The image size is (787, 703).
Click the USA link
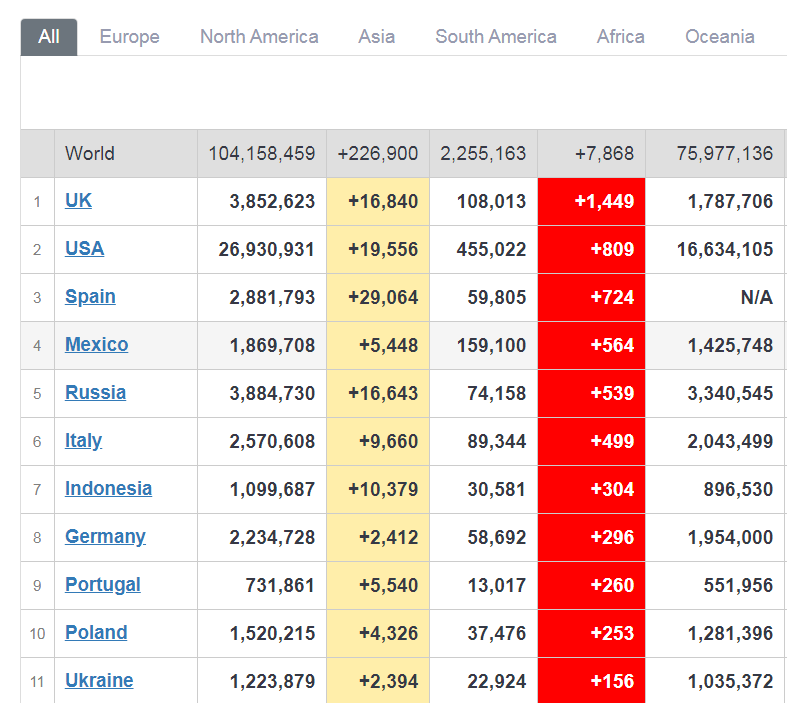(84, 249)
